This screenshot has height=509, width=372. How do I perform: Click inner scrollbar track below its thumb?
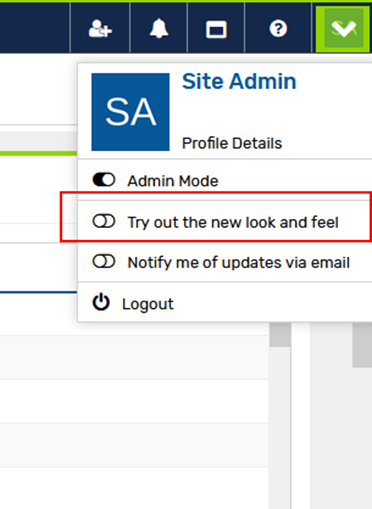click(280, 427)
